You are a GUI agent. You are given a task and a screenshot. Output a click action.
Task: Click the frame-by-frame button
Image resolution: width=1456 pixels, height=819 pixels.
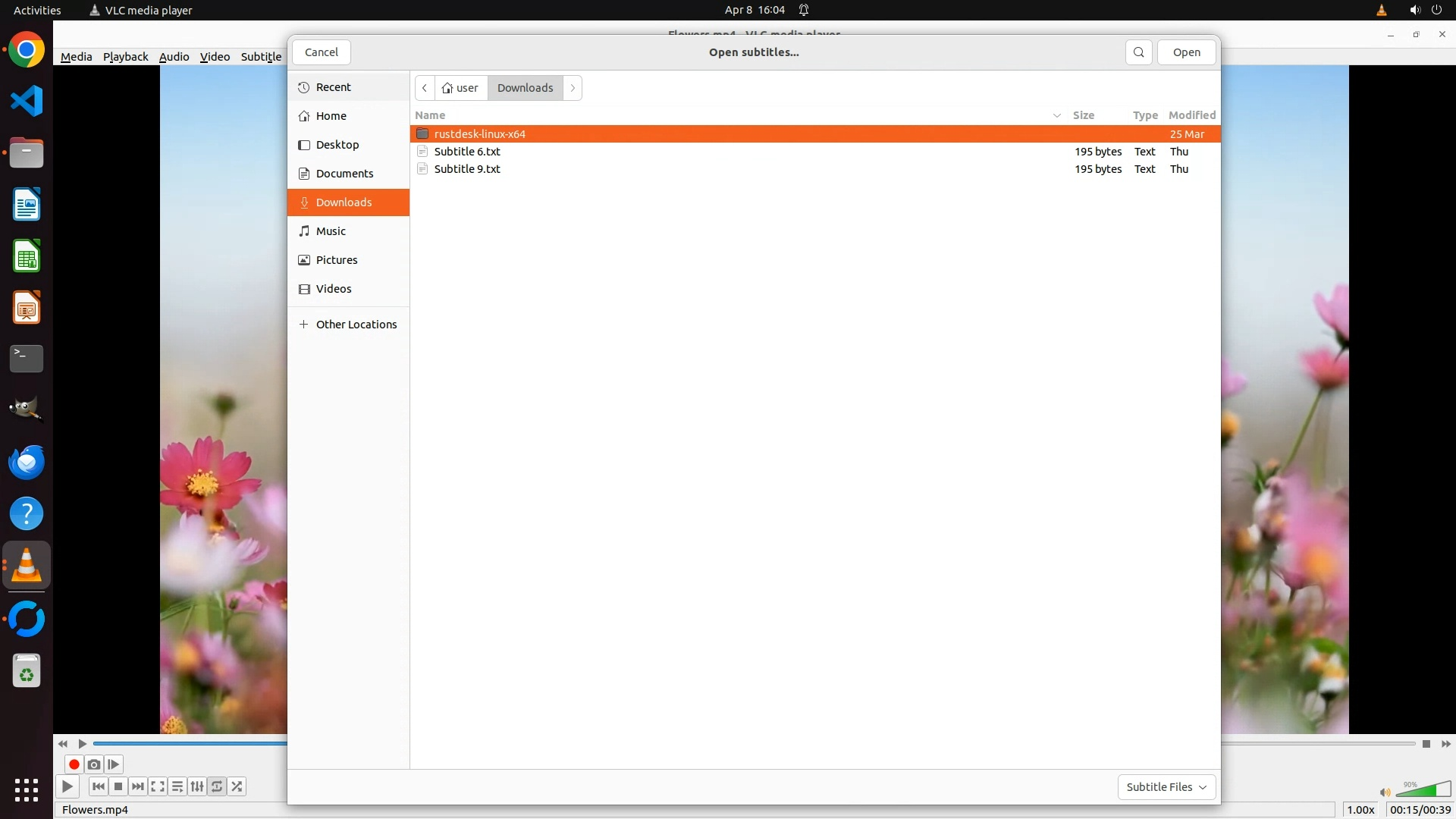click(114, 764)
